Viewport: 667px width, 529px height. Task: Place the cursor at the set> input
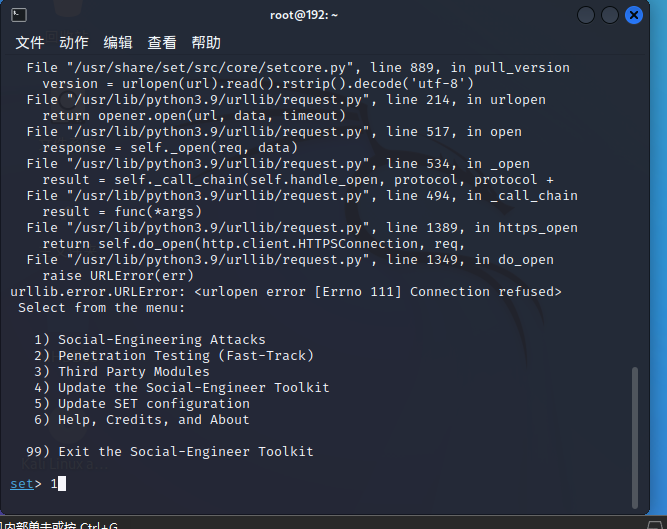[60, 484]
